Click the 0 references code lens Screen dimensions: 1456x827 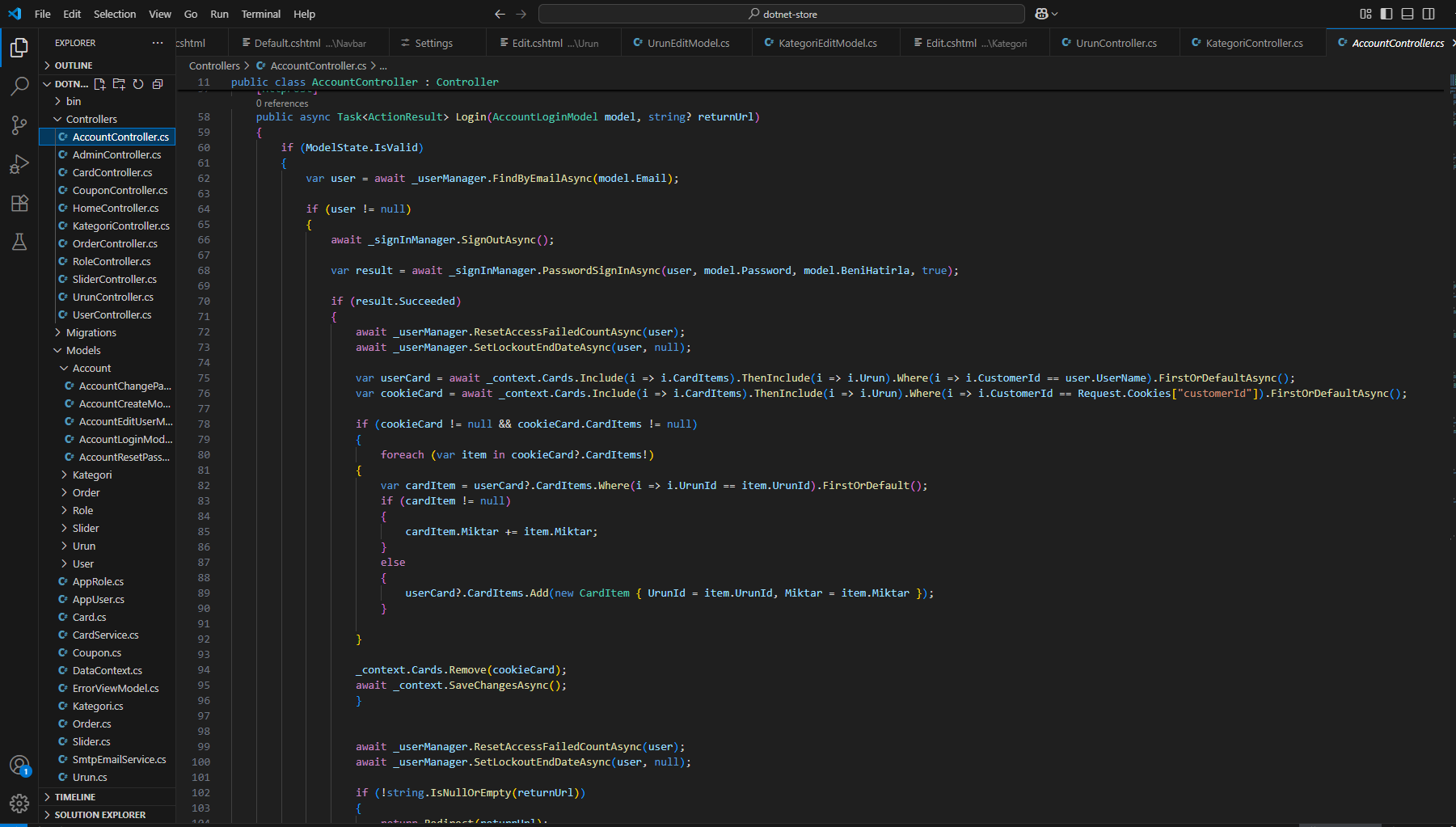click(282, 103)
